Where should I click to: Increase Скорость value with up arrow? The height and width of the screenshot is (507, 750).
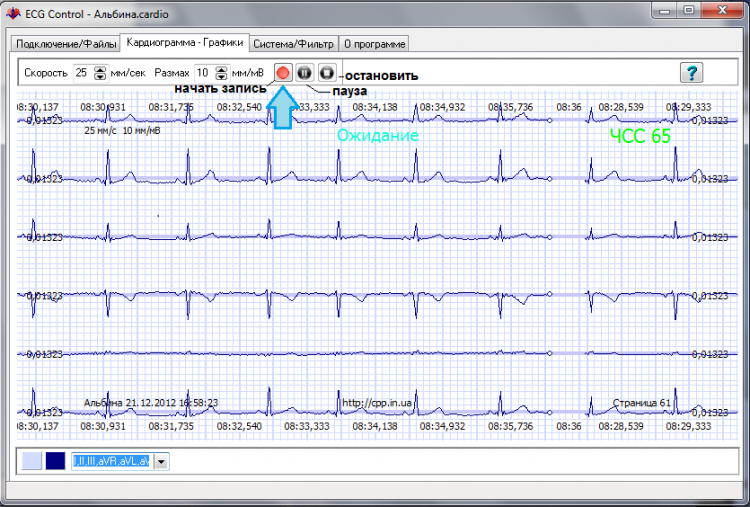coord(100,69)
